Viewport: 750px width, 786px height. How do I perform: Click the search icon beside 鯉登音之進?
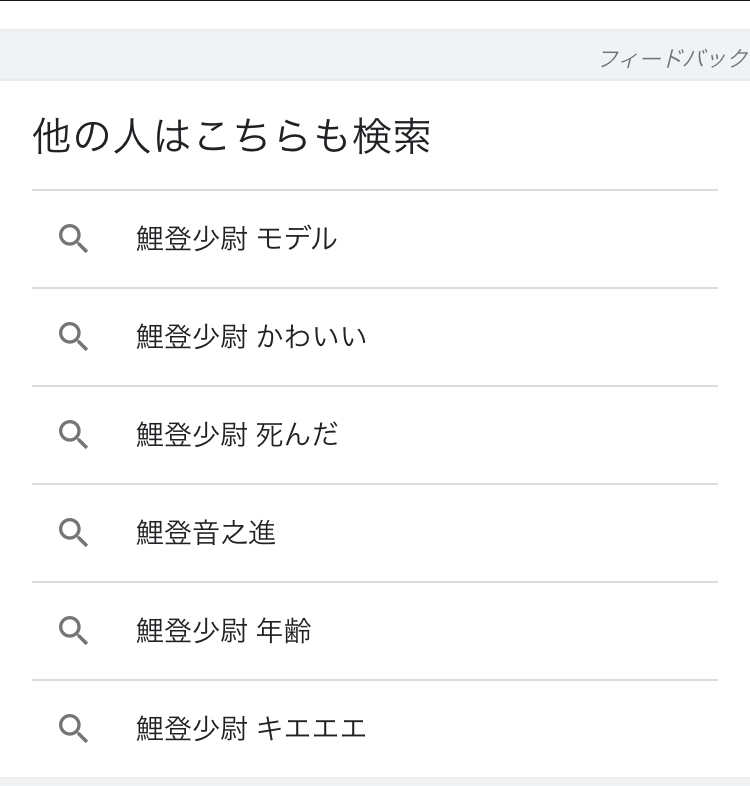[73, 533]
